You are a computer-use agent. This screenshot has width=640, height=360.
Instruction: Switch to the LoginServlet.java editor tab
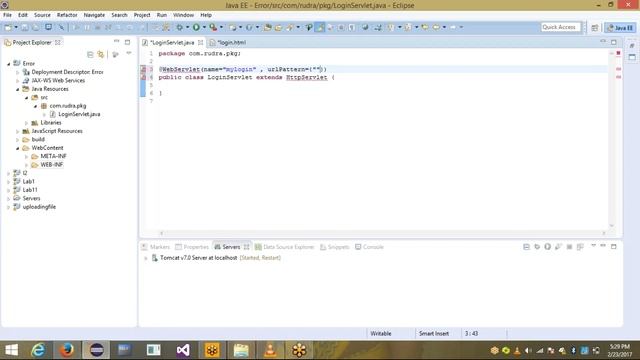pos(172,42)
